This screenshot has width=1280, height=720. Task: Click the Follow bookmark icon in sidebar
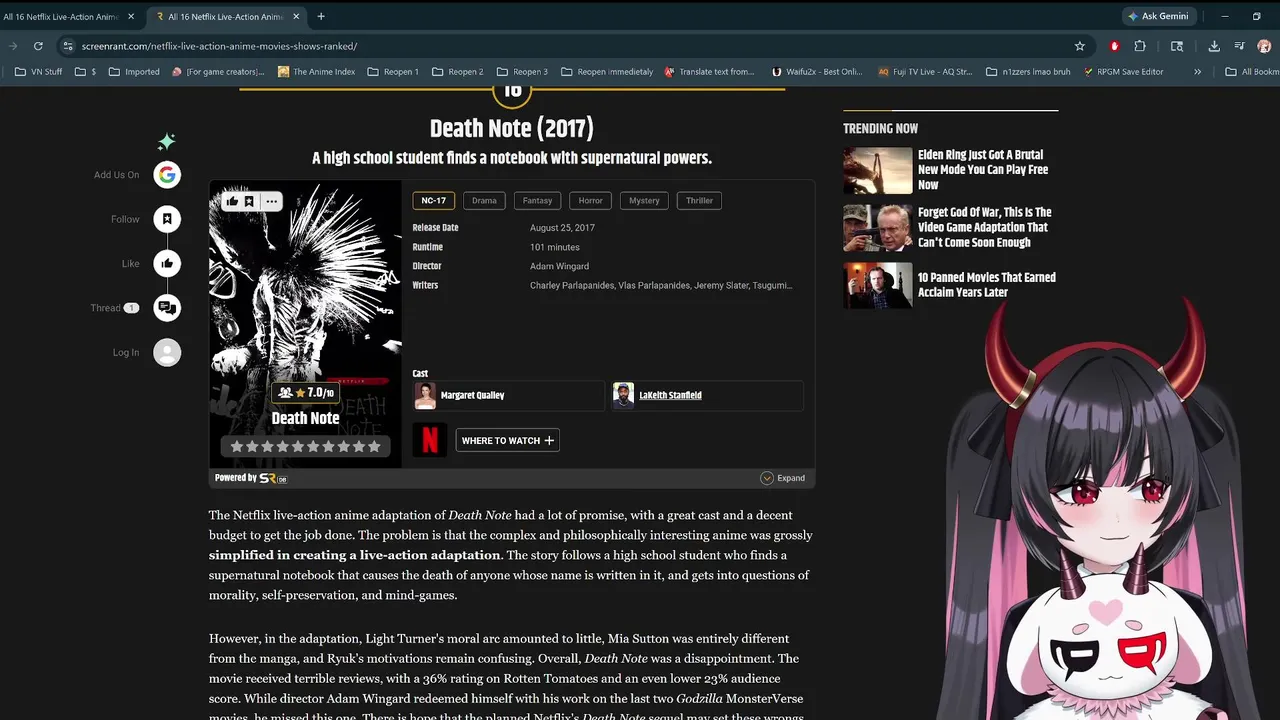pyautogui.click(x=167, y=219)
